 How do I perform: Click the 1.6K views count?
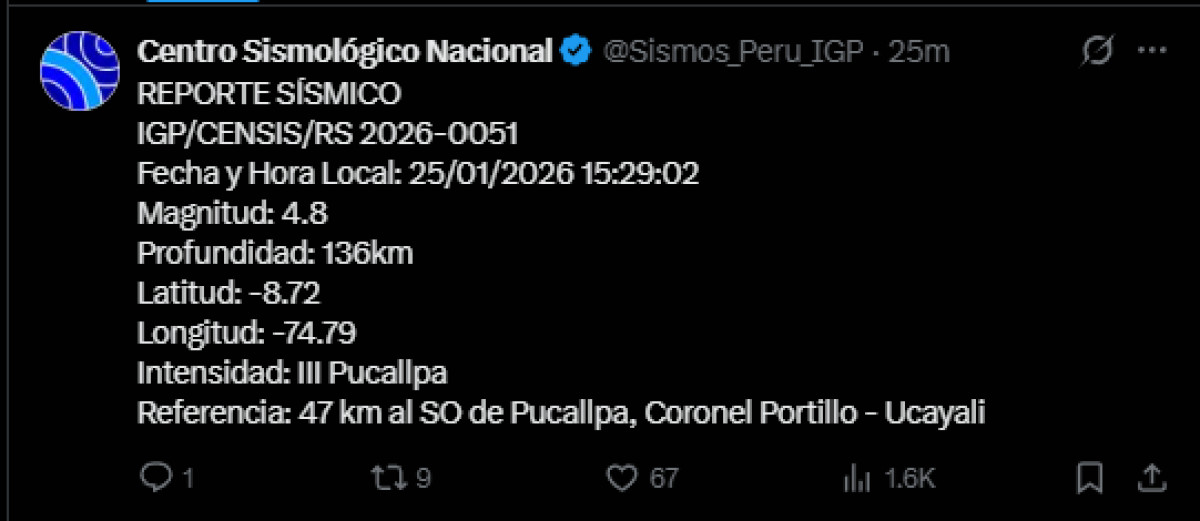click(909, 479)
